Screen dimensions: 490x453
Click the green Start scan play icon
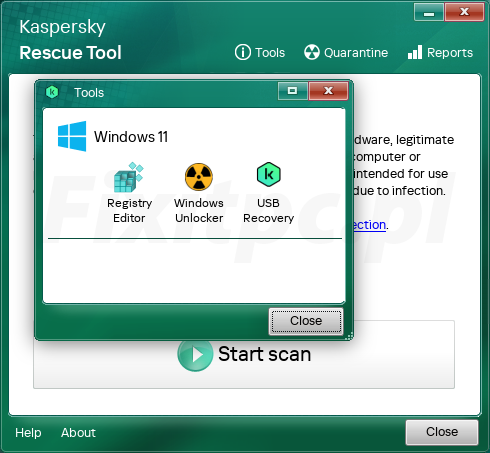(195, 355)
